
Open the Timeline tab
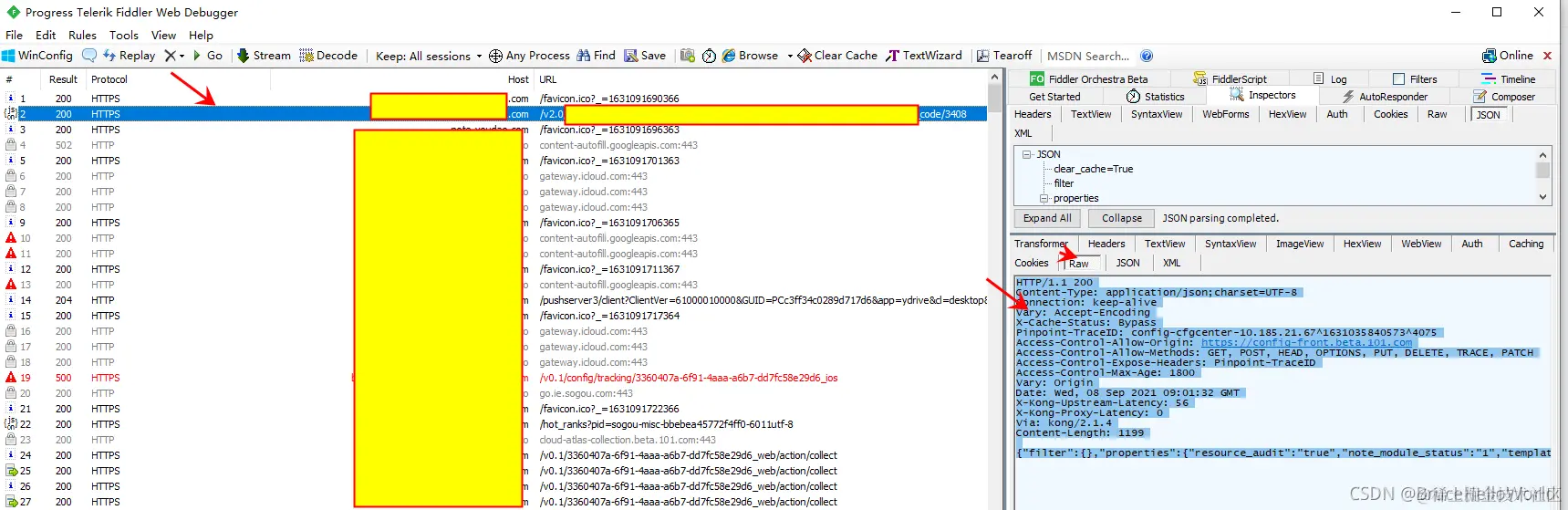click(x=1509, y=79)
